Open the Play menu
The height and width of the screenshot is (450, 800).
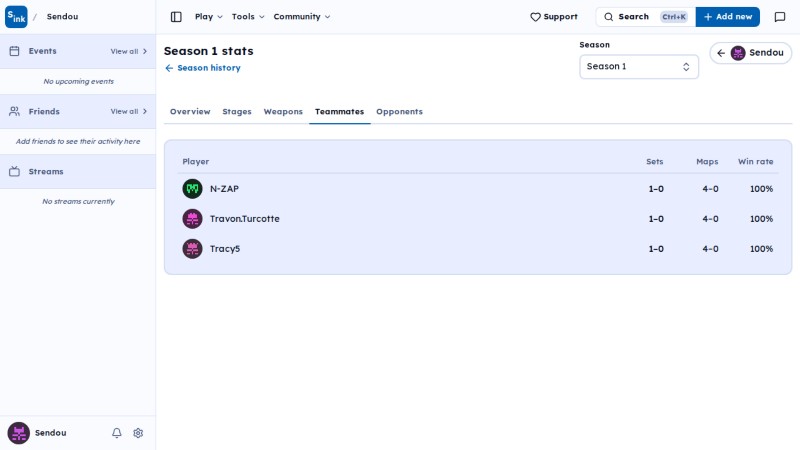click(209, 17)
